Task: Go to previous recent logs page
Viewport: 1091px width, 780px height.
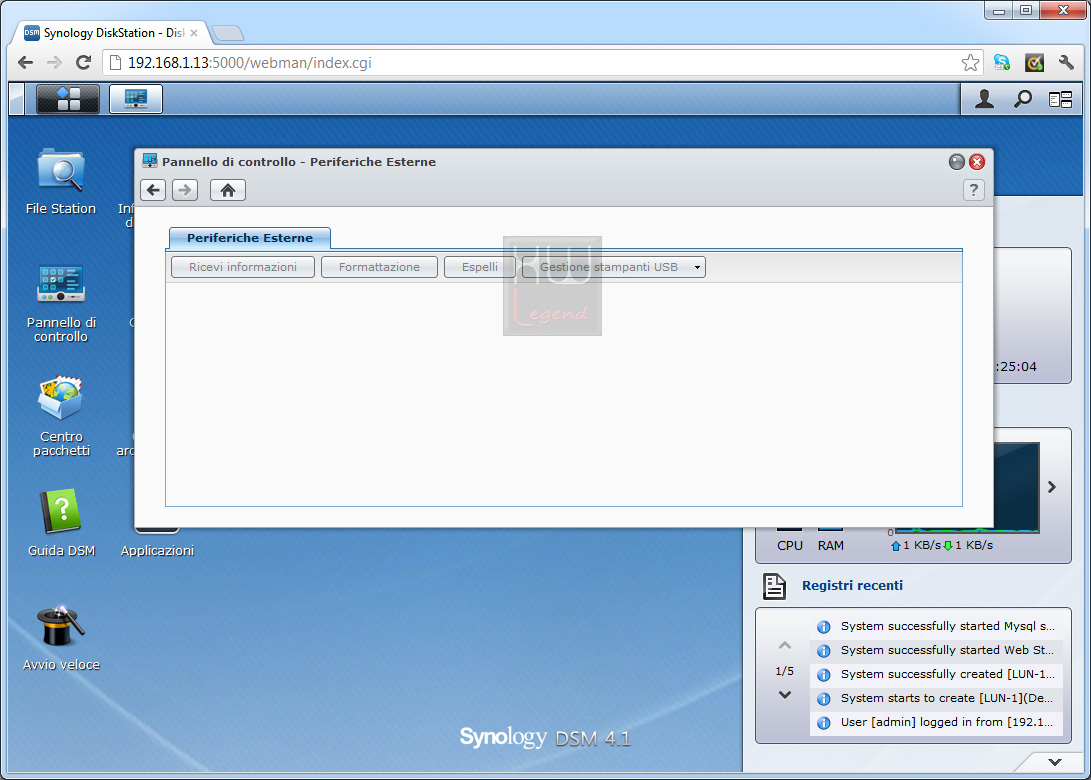Action: click(x=785, y=646)
